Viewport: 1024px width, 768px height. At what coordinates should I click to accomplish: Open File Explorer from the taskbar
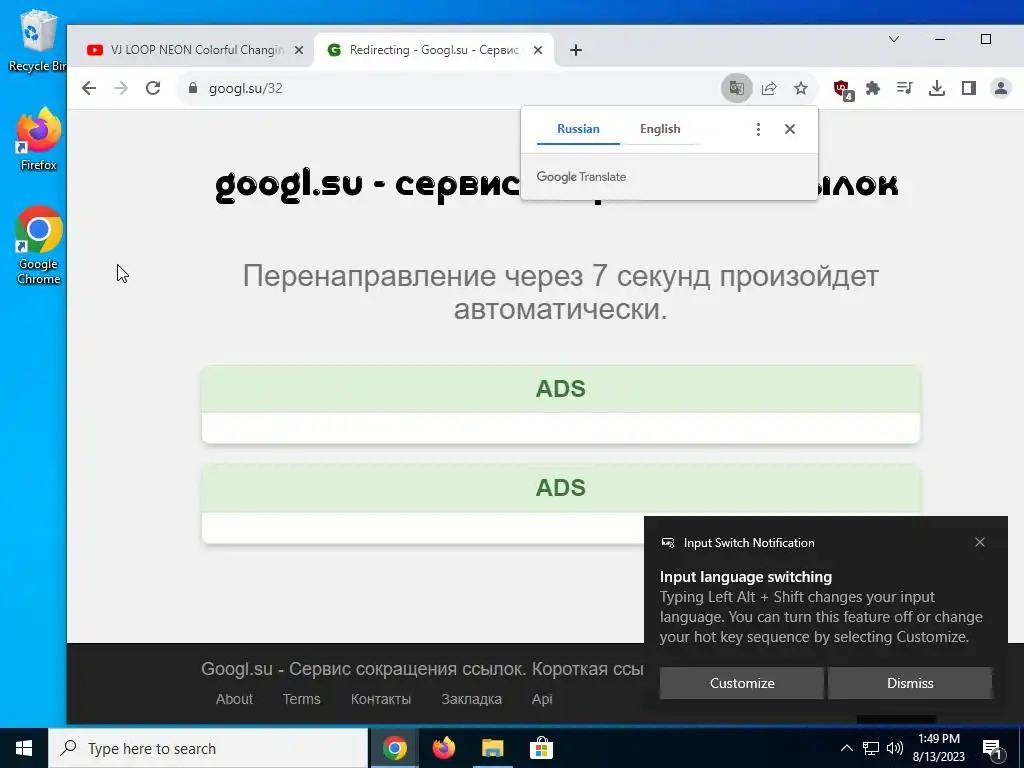[x=492, y=748]
